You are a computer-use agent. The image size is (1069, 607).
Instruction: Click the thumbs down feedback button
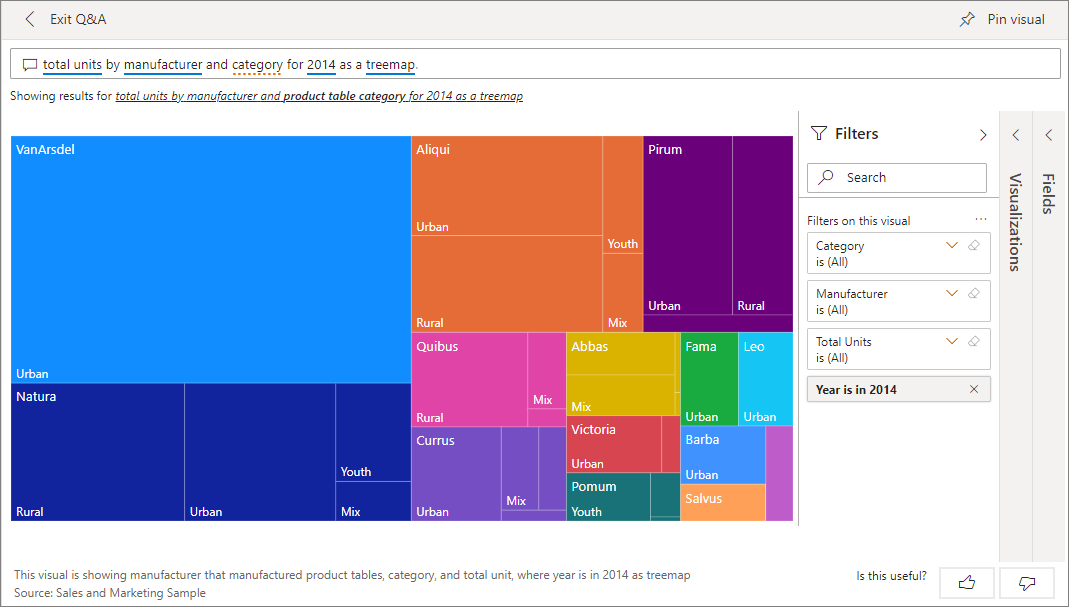point(1026,582)
